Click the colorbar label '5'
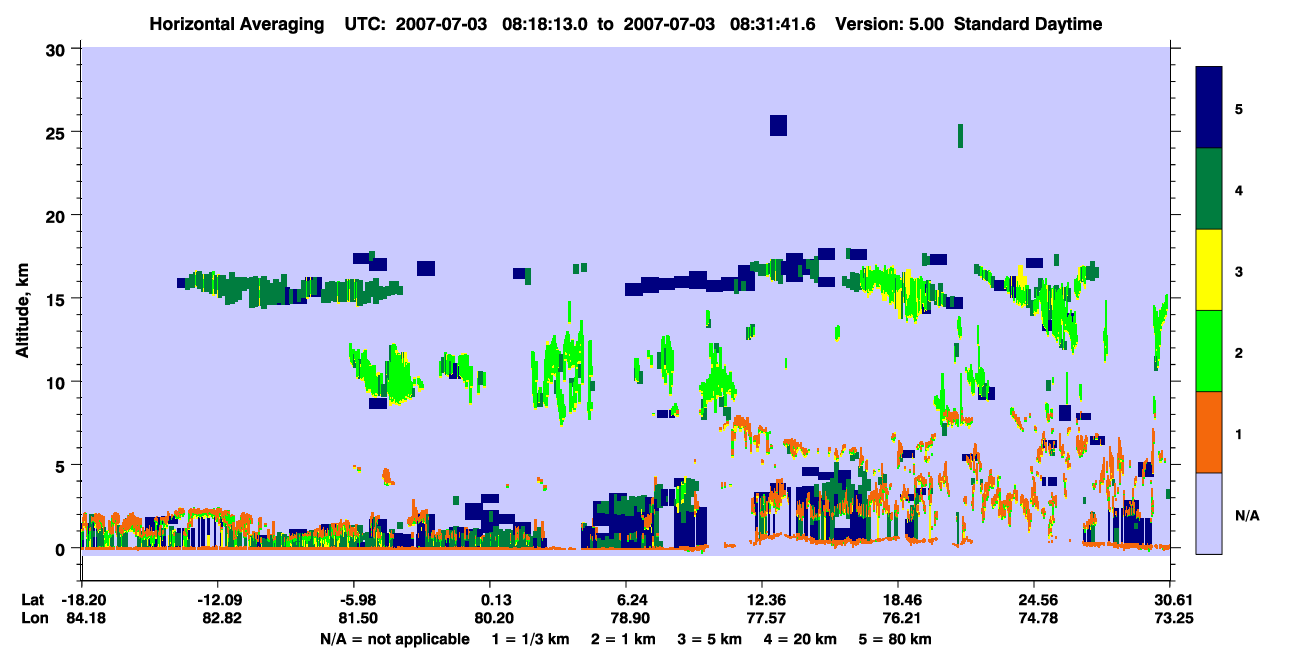The width and height of the screenshot is (1300, 667). click(1239, 109)
